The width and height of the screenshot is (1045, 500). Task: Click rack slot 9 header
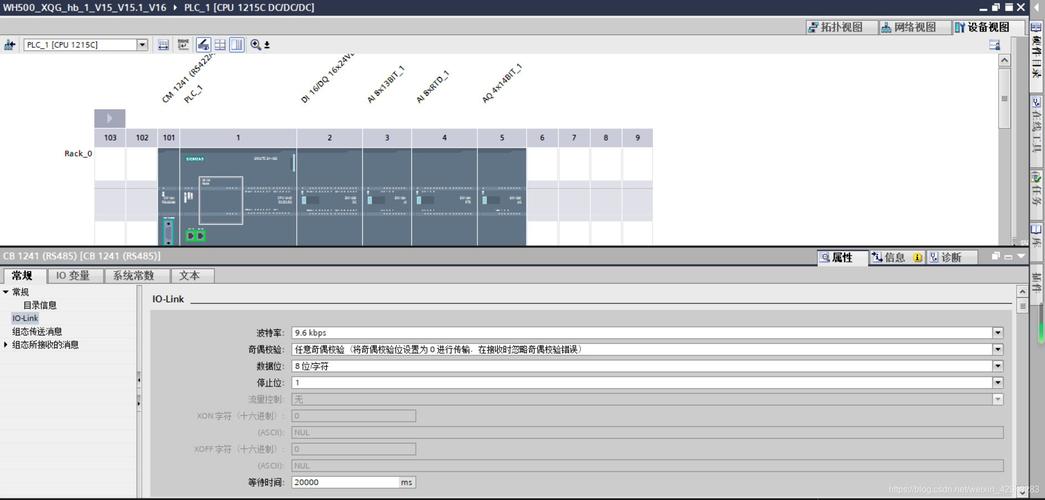[638, 138]
